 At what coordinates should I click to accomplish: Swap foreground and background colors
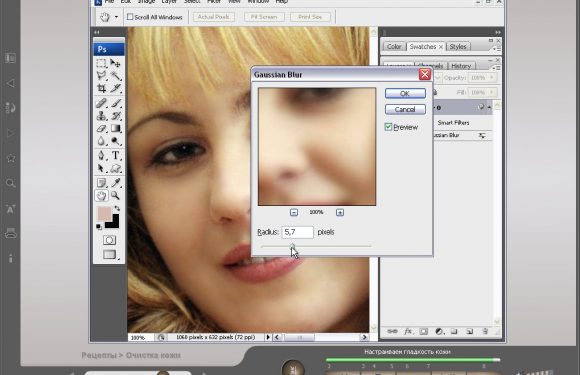pyautogui.click(x=117, y=209)
